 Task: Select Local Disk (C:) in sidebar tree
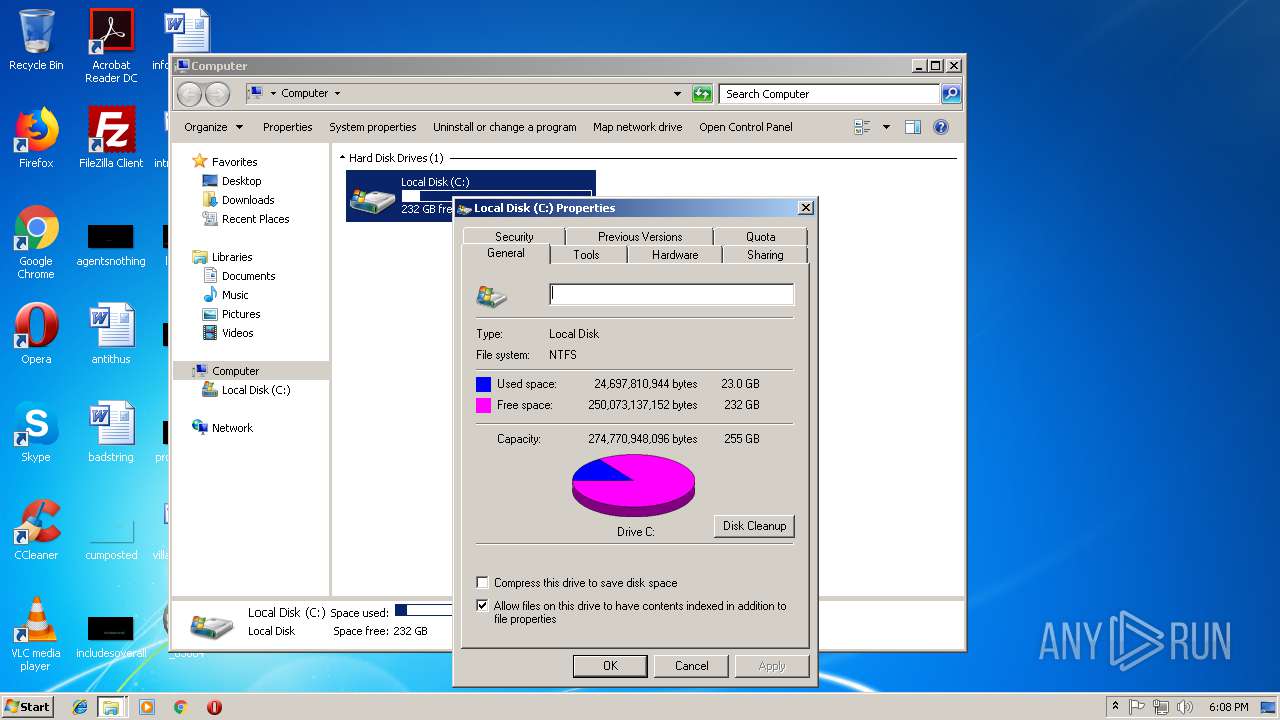coord(246,390)
